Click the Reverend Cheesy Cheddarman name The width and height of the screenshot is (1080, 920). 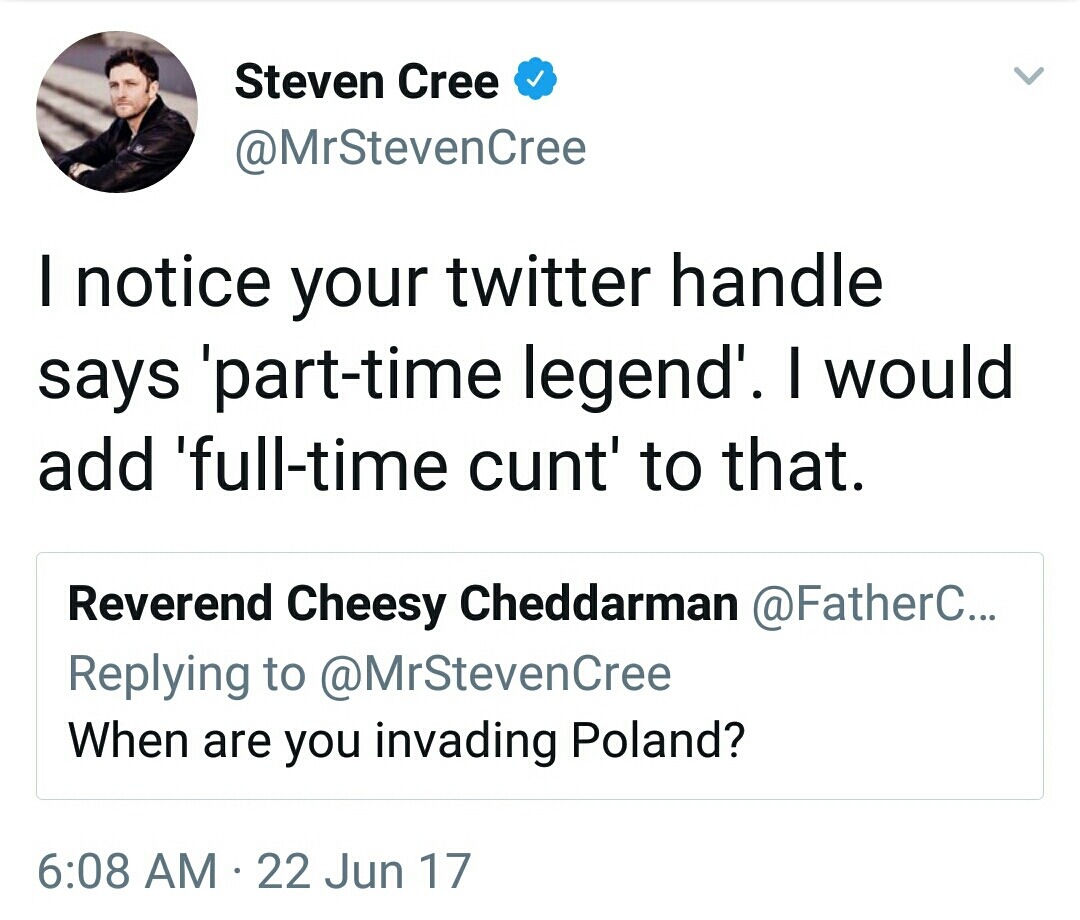[x=402, y=604]
